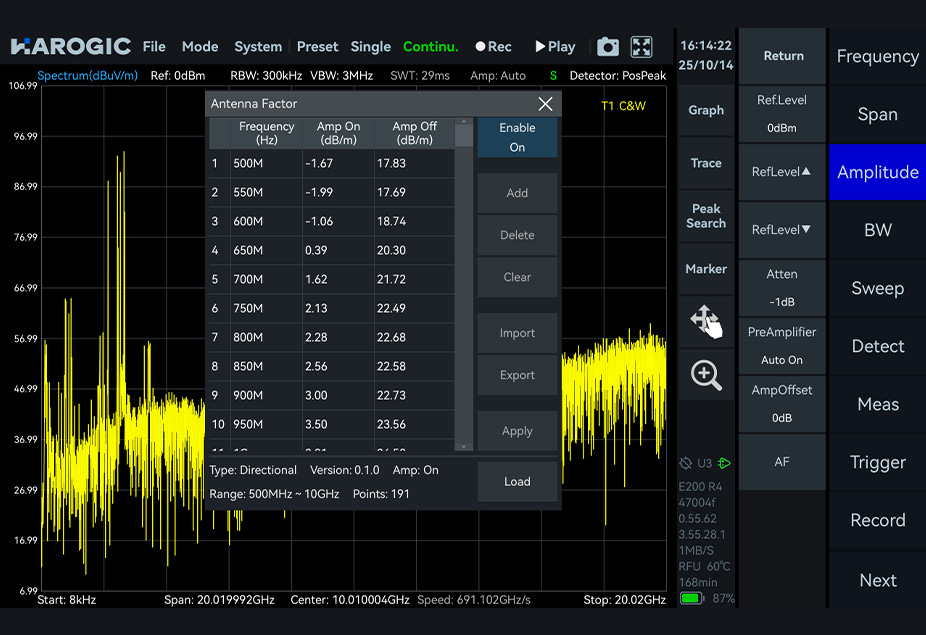The width and height of the screenshot is (926, 635).
Task: Click the green power adapter status icon
Action: [723, 463]
